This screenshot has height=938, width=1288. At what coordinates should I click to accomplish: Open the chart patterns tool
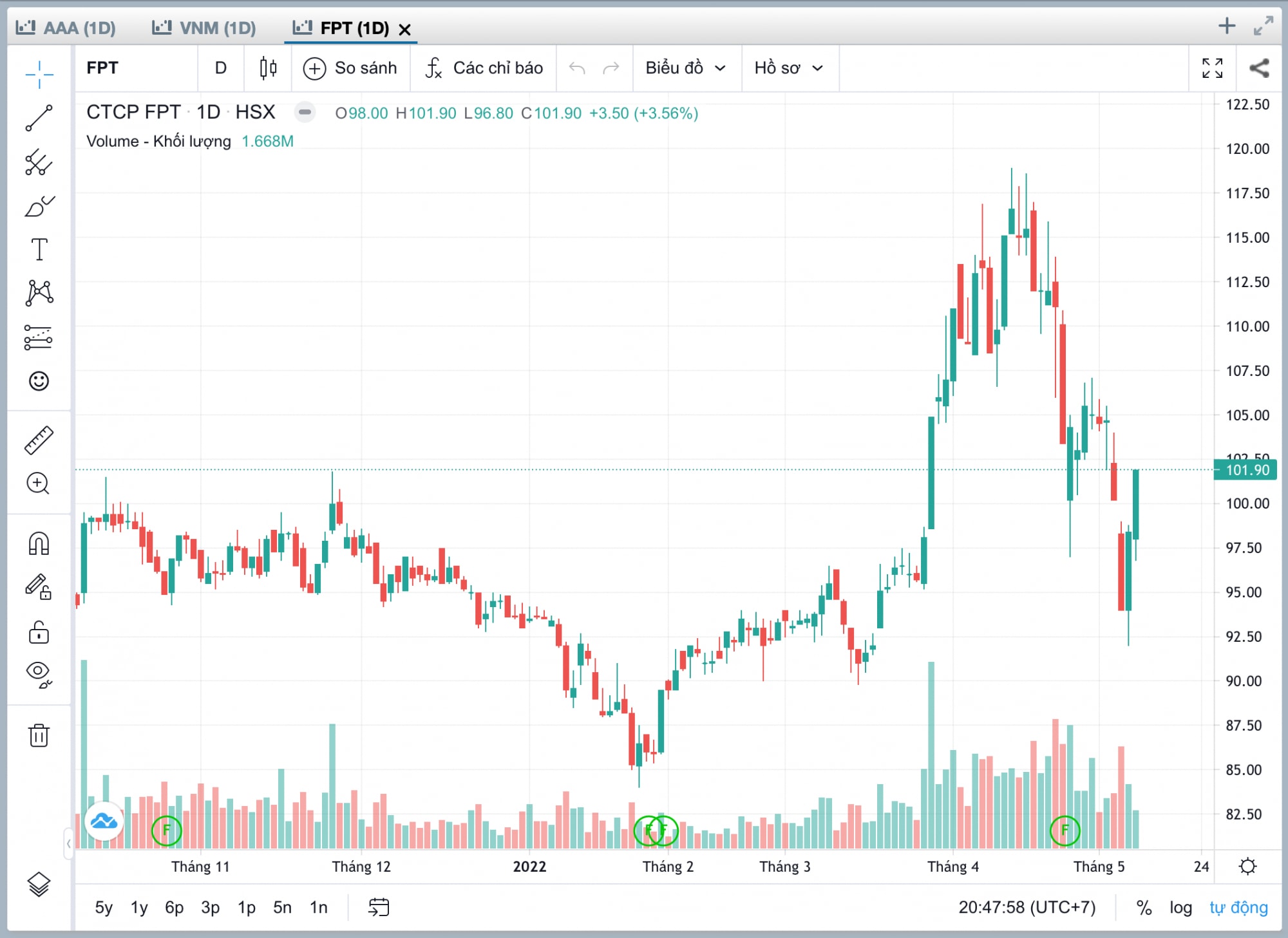(x=39, y=293)
